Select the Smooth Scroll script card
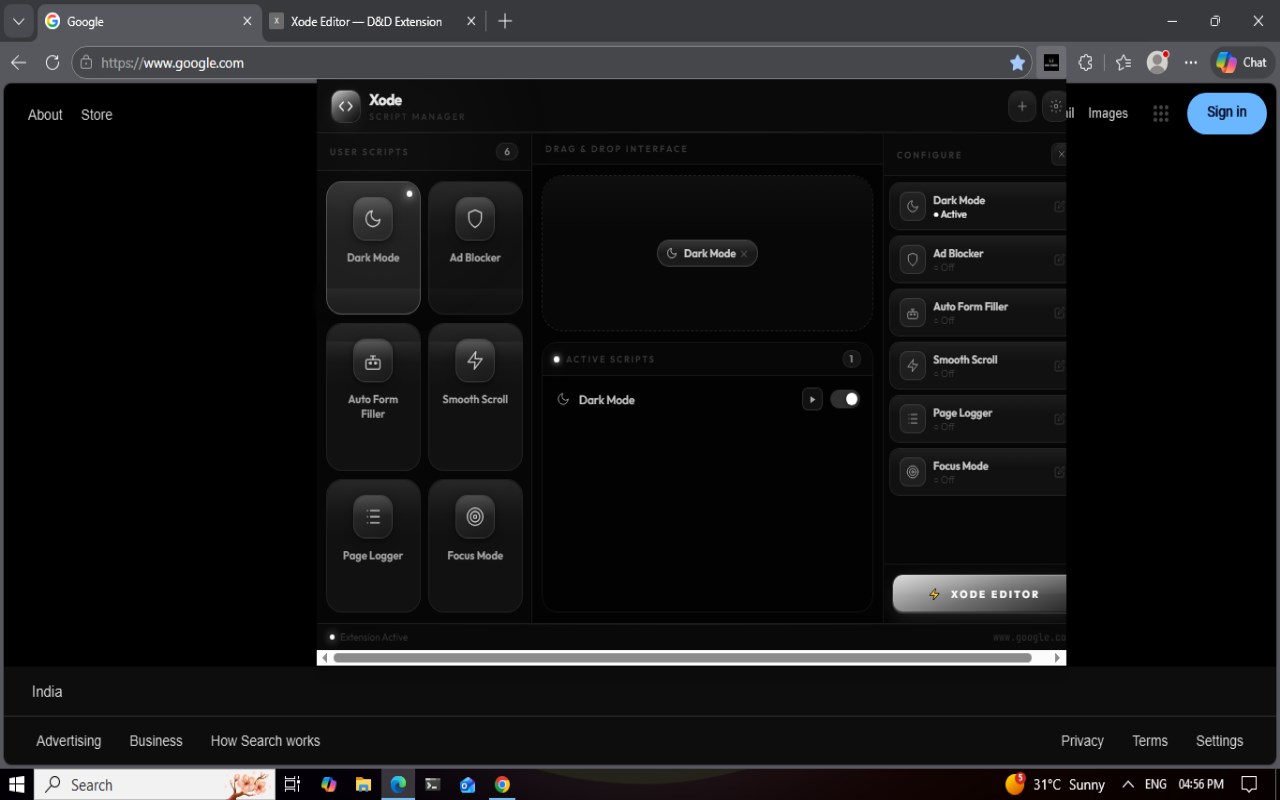The height and width of the screenshot is (800, 1280). pyautogui.click(x=475, y=396)
